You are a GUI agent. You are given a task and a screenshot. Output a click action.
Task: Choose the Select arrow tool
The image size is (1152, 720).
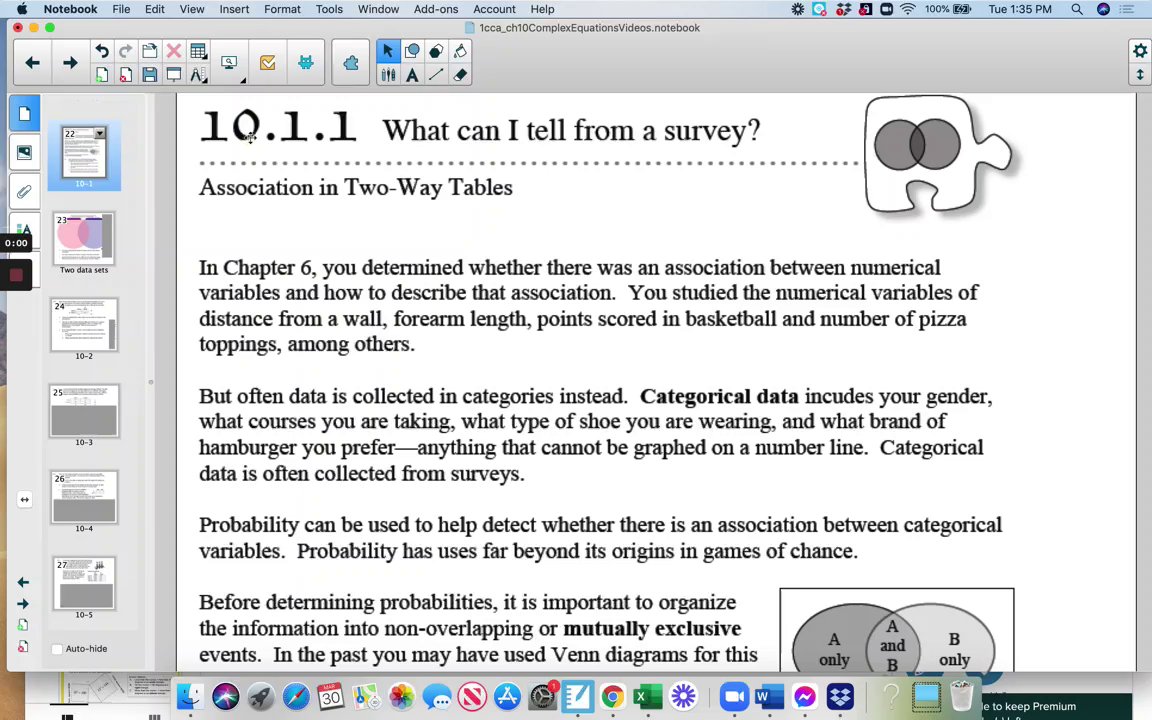[388, 51]
